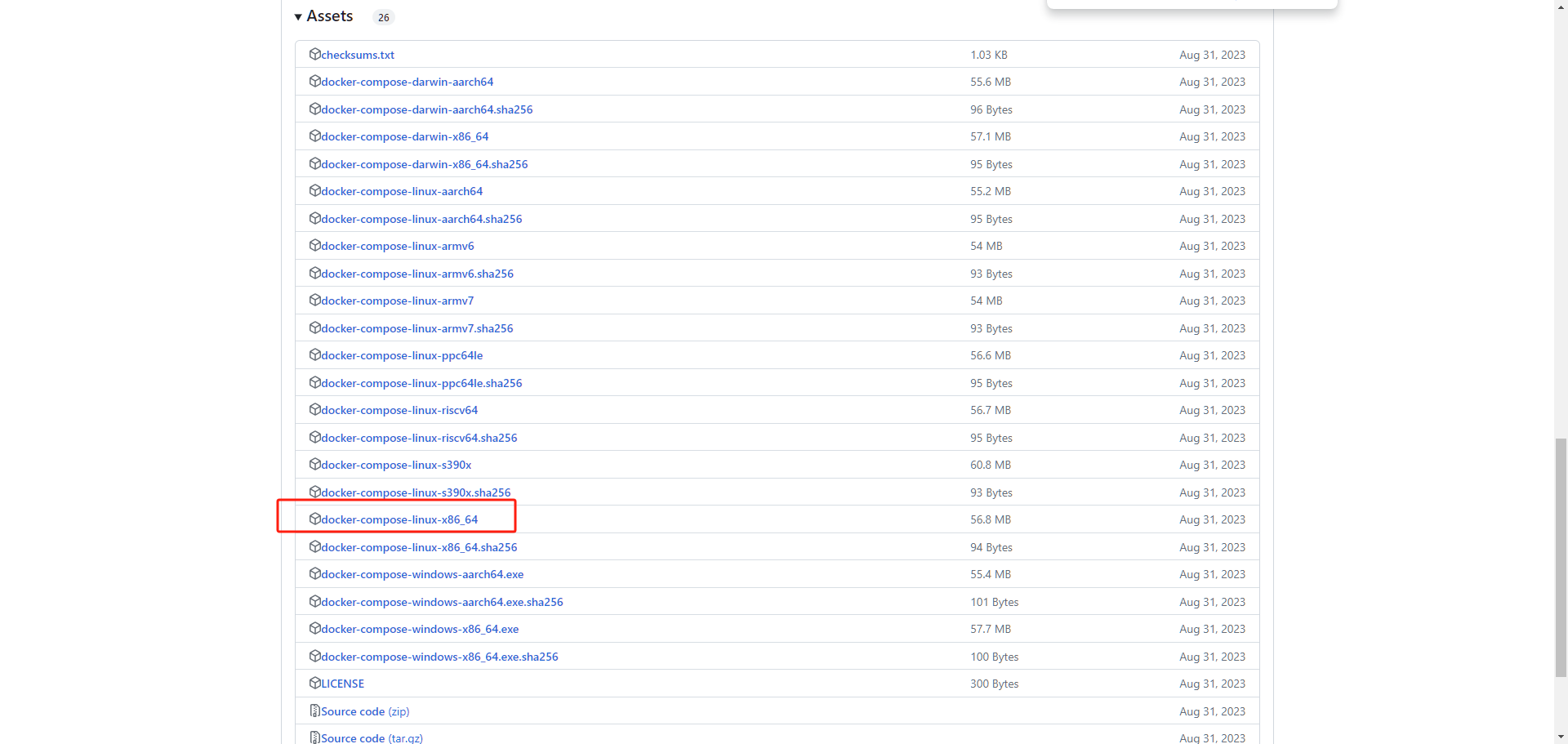Open docker-compose-linux-ppc64le.sha256 link
The height and width of the screenshot is (744, 1568).
click(421, 383)
